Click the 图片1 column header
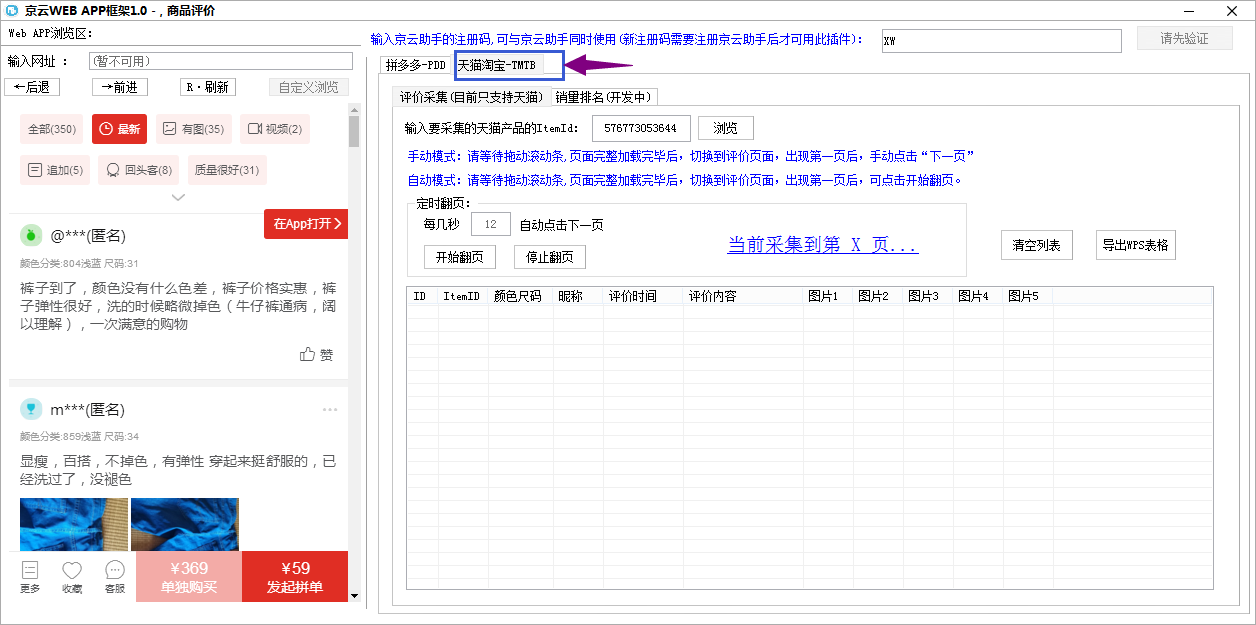 (828, 297)
